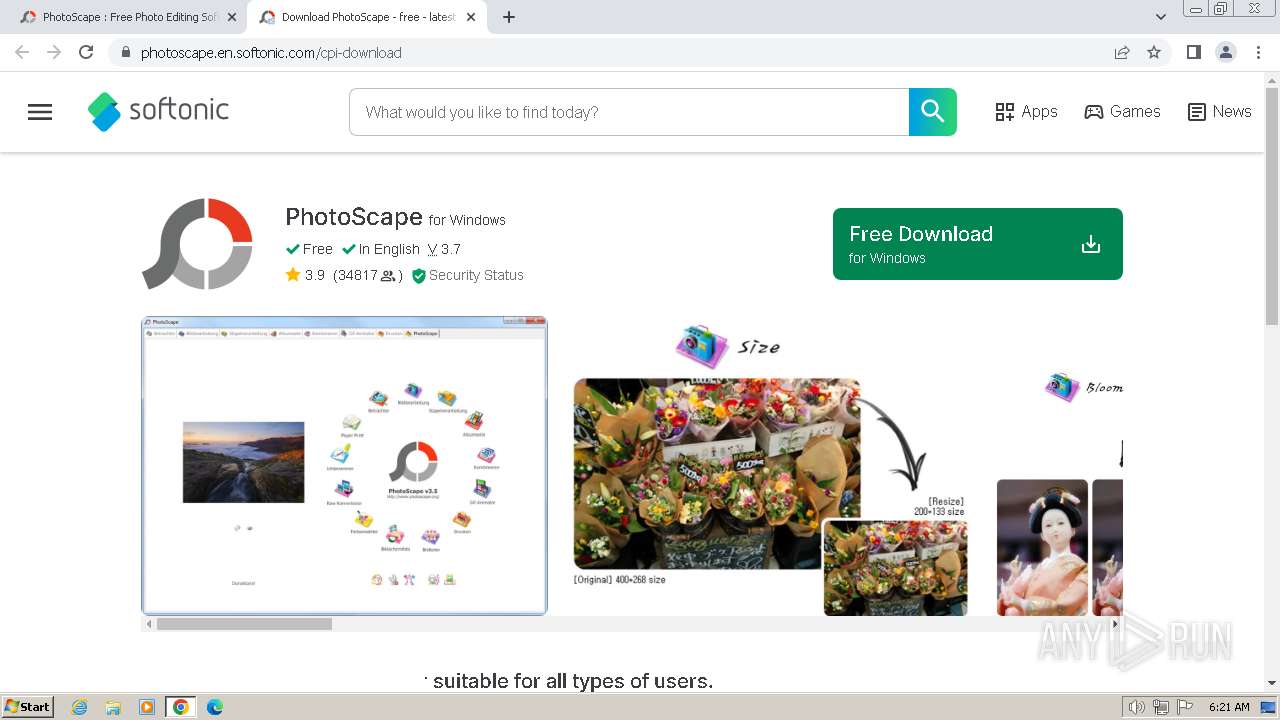The width and height of the screenshot is (1280, 720).
Task: Click the gallery scroll right arrow
Action: [1116, 624]
